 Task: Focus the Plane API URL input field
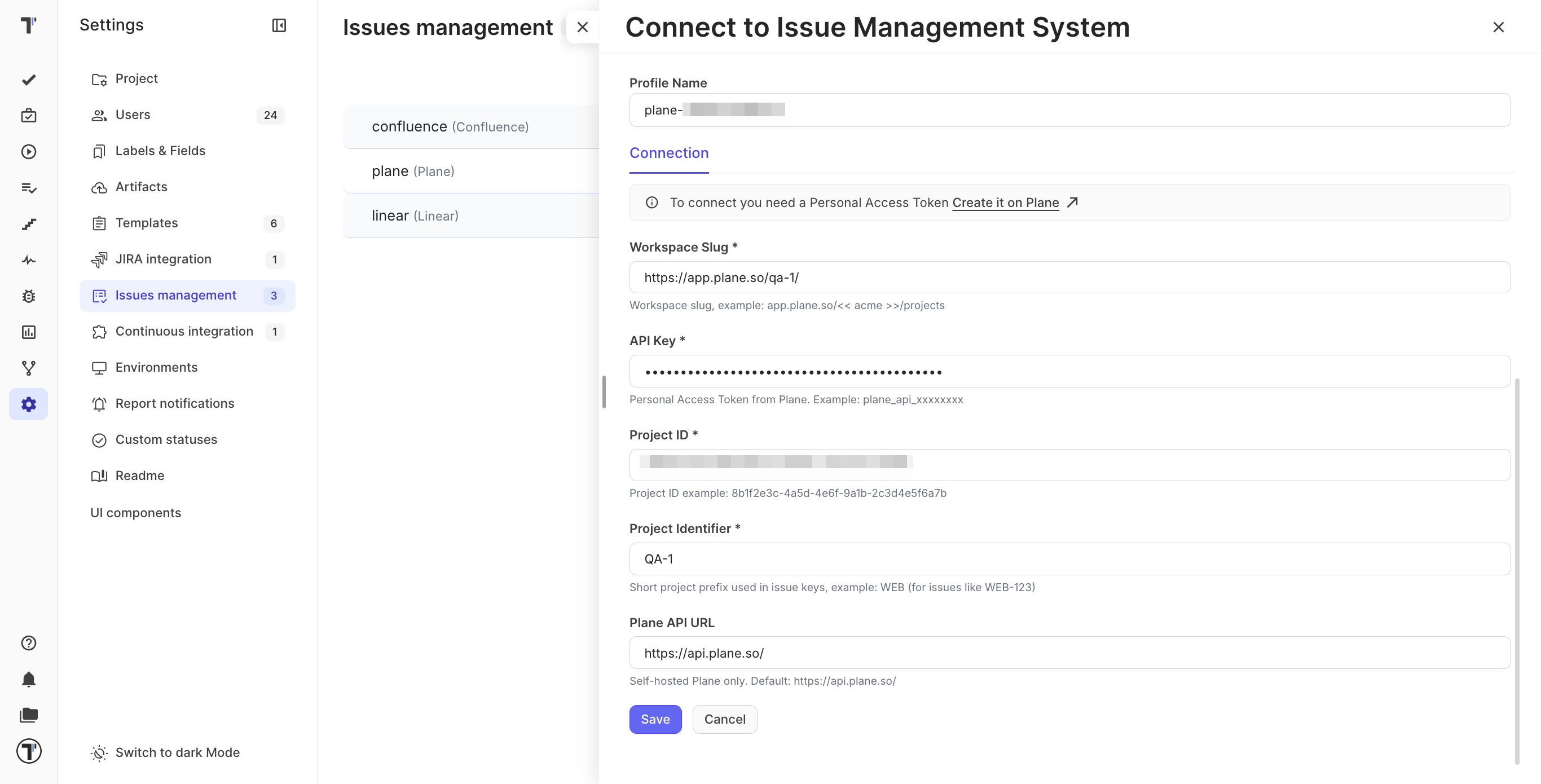1069,653
